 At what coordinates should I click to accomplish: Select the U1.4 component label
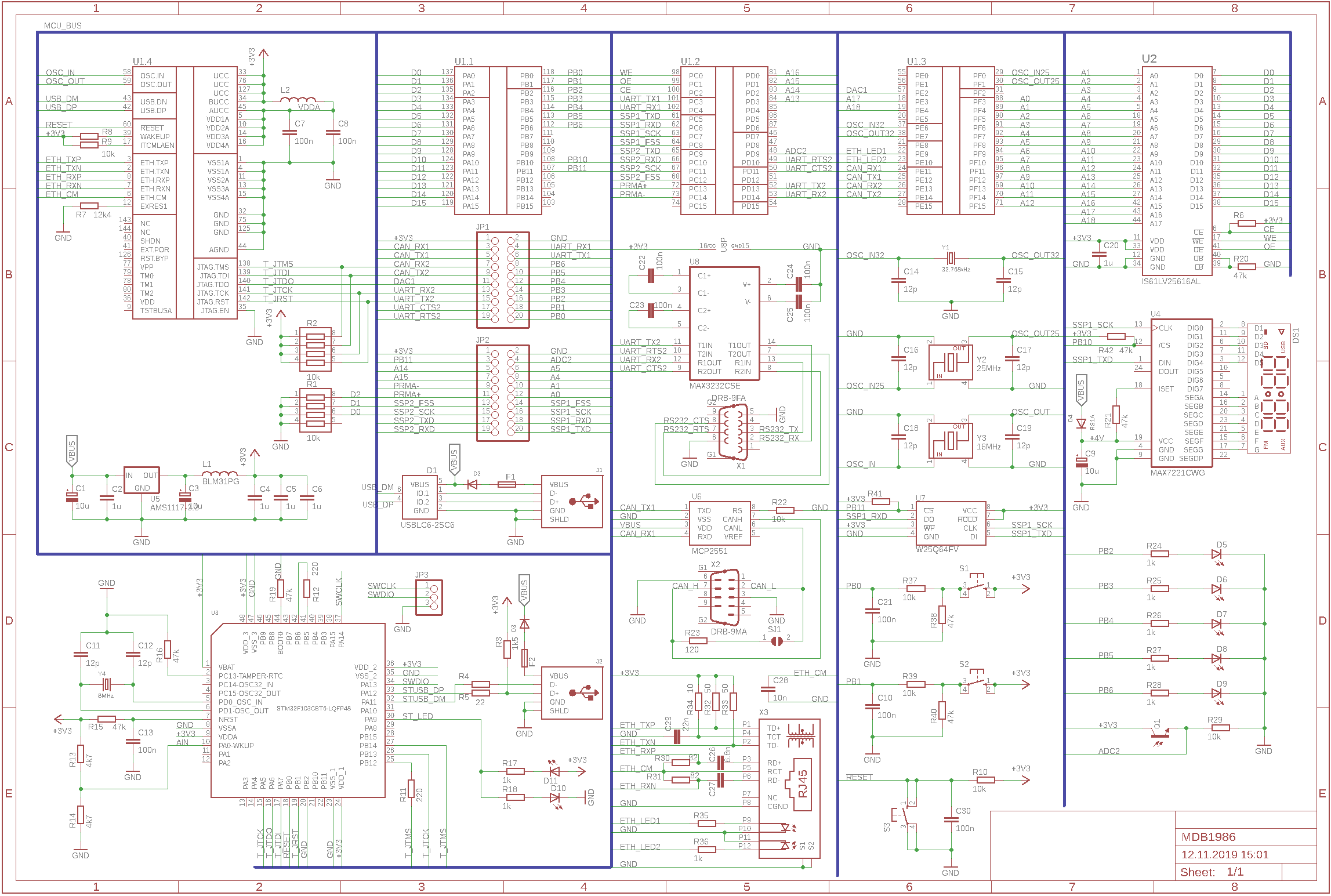[142, 61]
